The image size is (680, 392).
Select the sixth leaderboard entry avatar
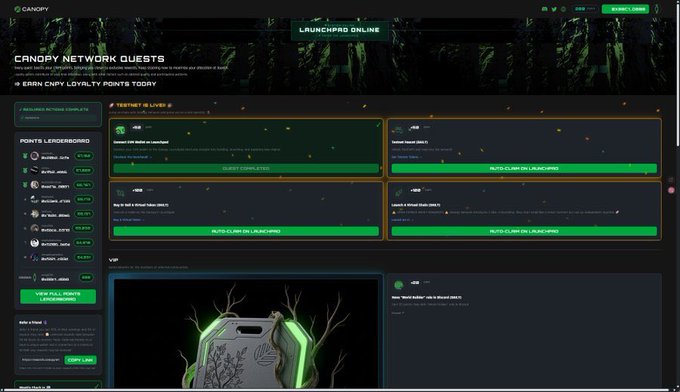click(x=35, y=228)
